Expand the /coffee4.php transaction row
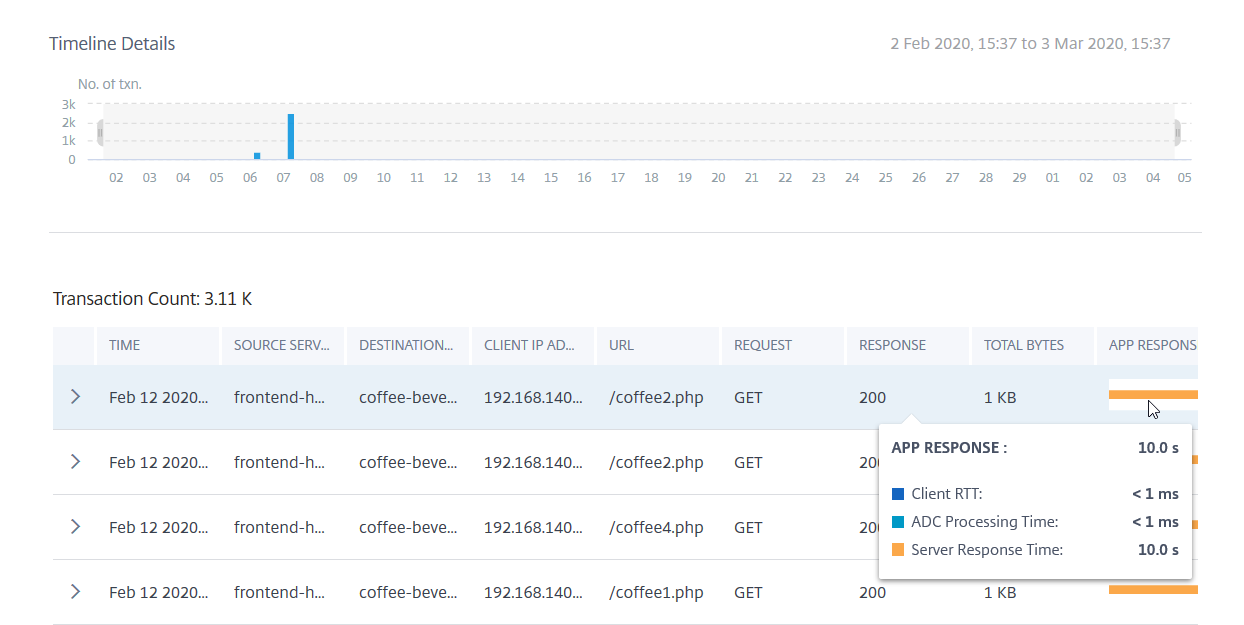 tap(75, 527)
